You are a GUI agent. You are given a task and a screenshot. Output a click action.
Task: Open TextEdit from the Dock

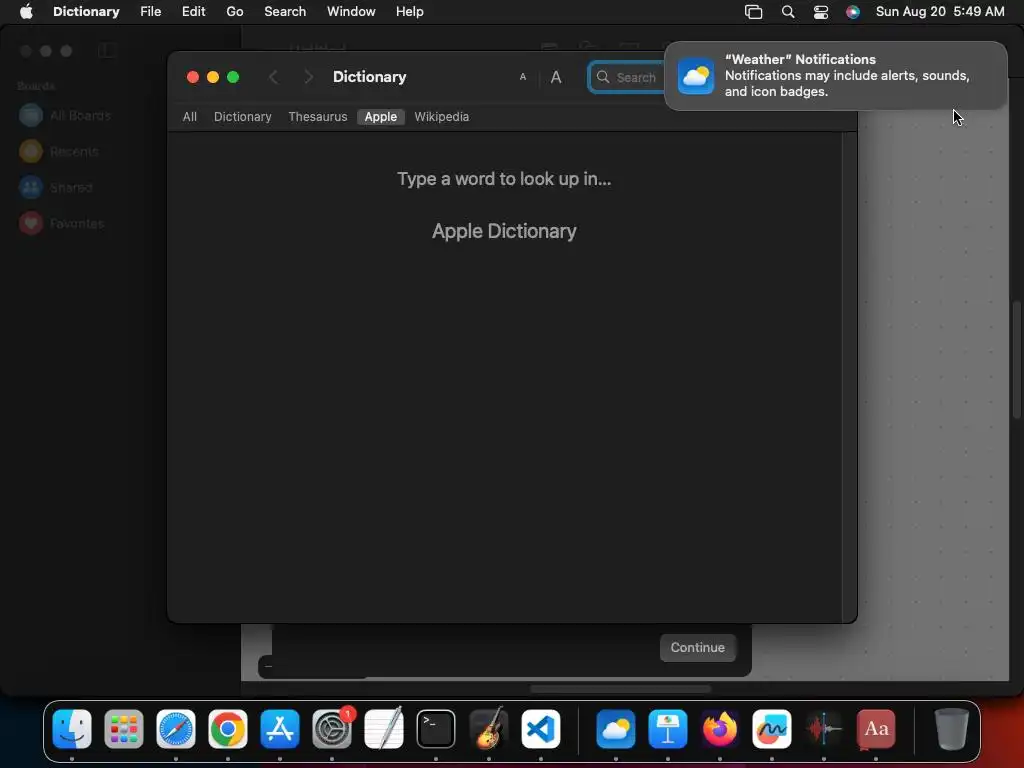[x=383, y=729]
